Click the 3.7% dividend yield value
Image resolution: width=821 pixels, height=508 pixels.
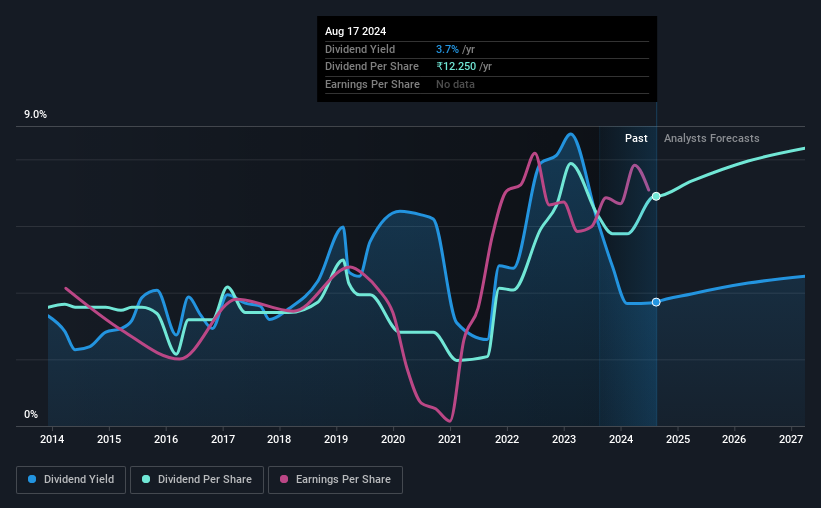(447, 49)
